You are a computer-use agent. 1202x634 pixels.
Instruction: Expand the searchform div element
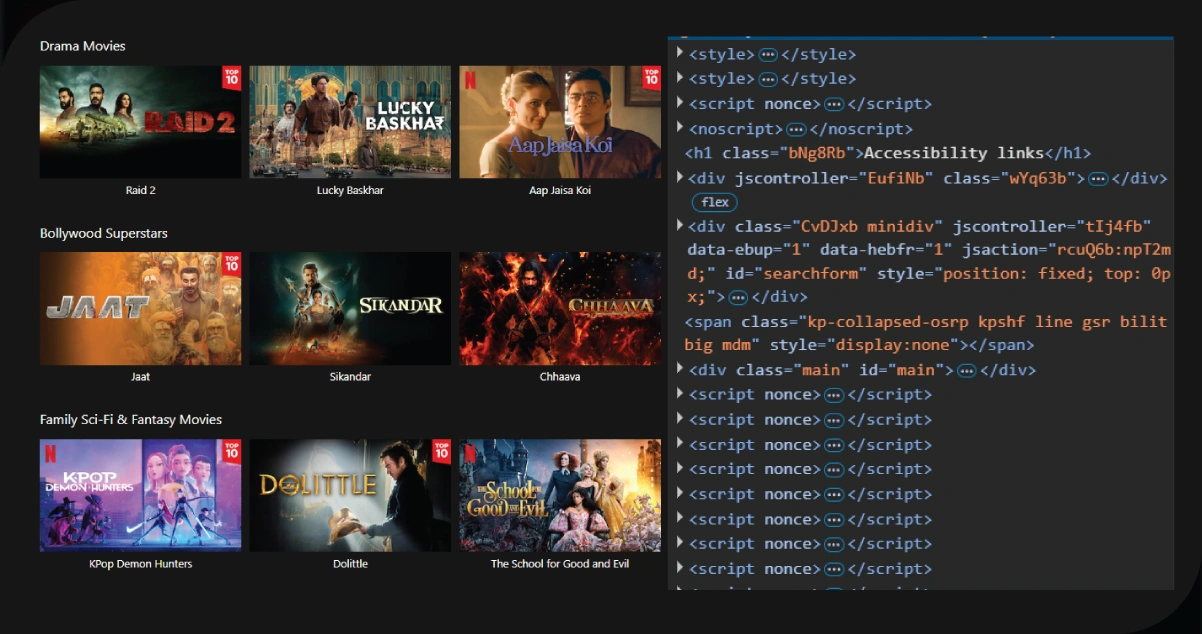pyautogui.click(x=679, y=226)
